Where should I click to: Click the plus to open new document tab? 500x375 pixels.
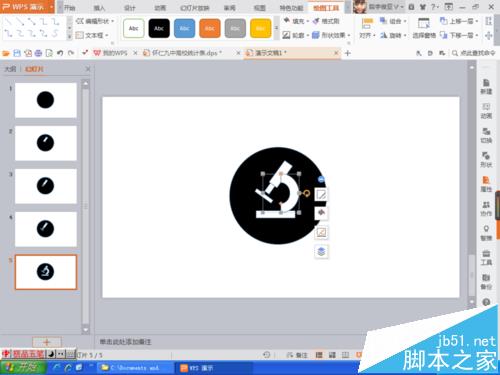point(347,53)
